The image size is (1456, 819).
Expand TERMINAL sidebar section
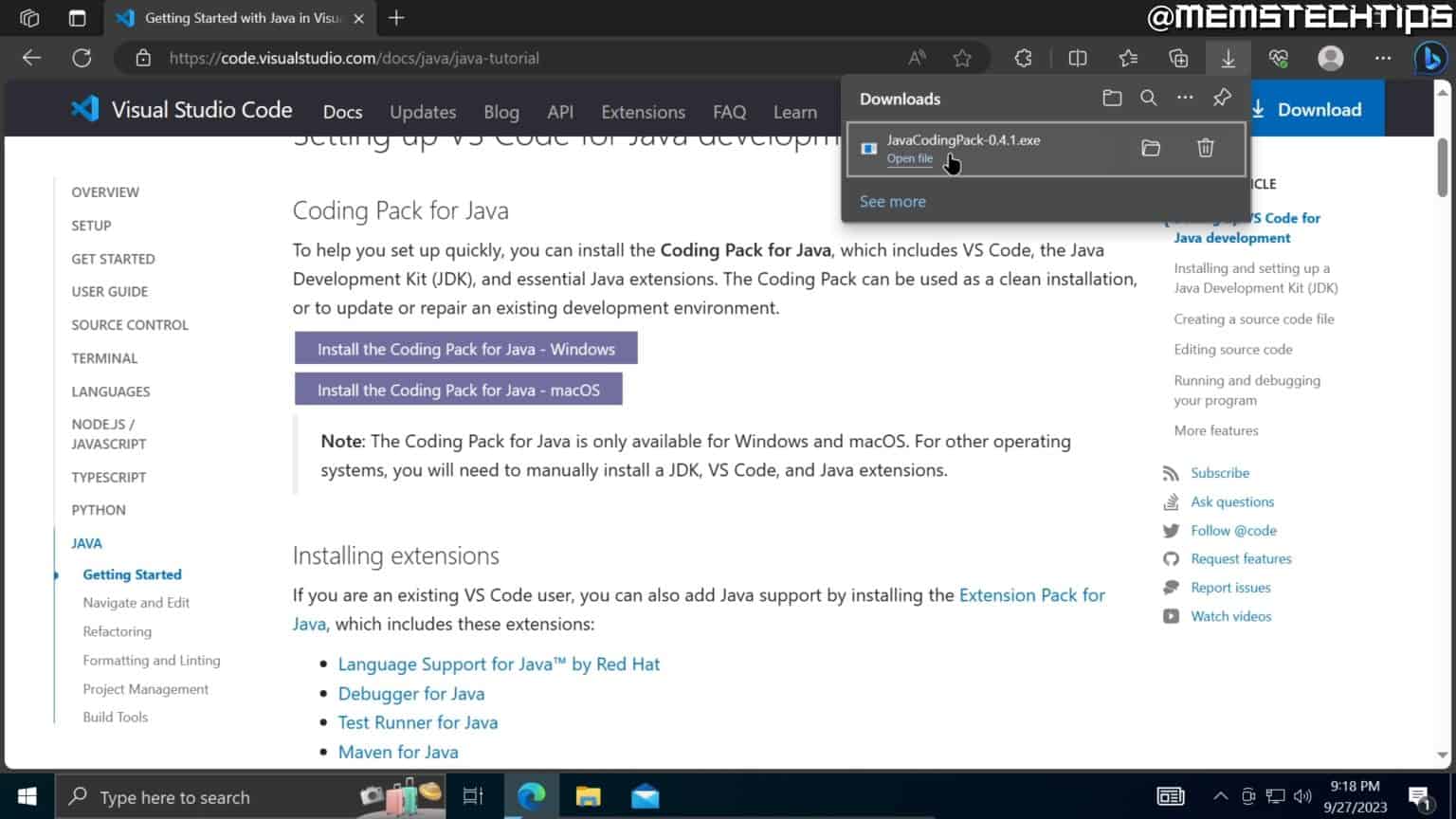point(104,358)
